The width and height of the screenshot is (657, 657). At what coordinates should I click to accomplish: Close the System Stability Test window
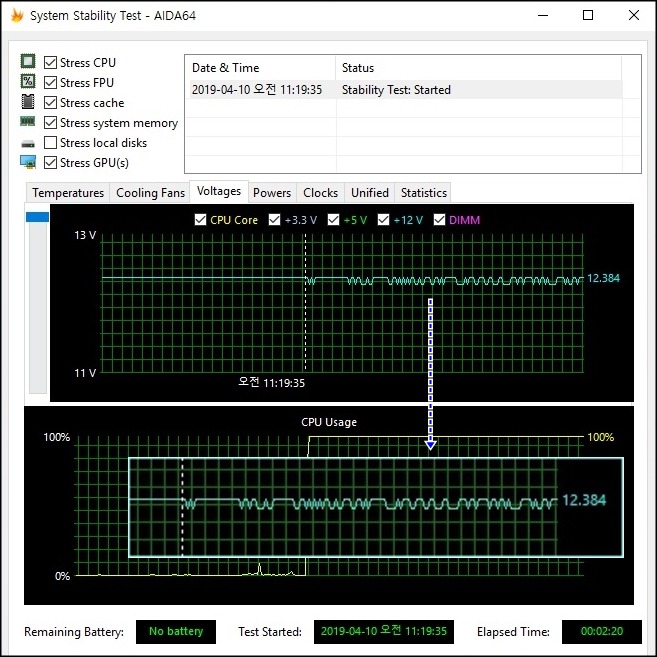point(634,16)
